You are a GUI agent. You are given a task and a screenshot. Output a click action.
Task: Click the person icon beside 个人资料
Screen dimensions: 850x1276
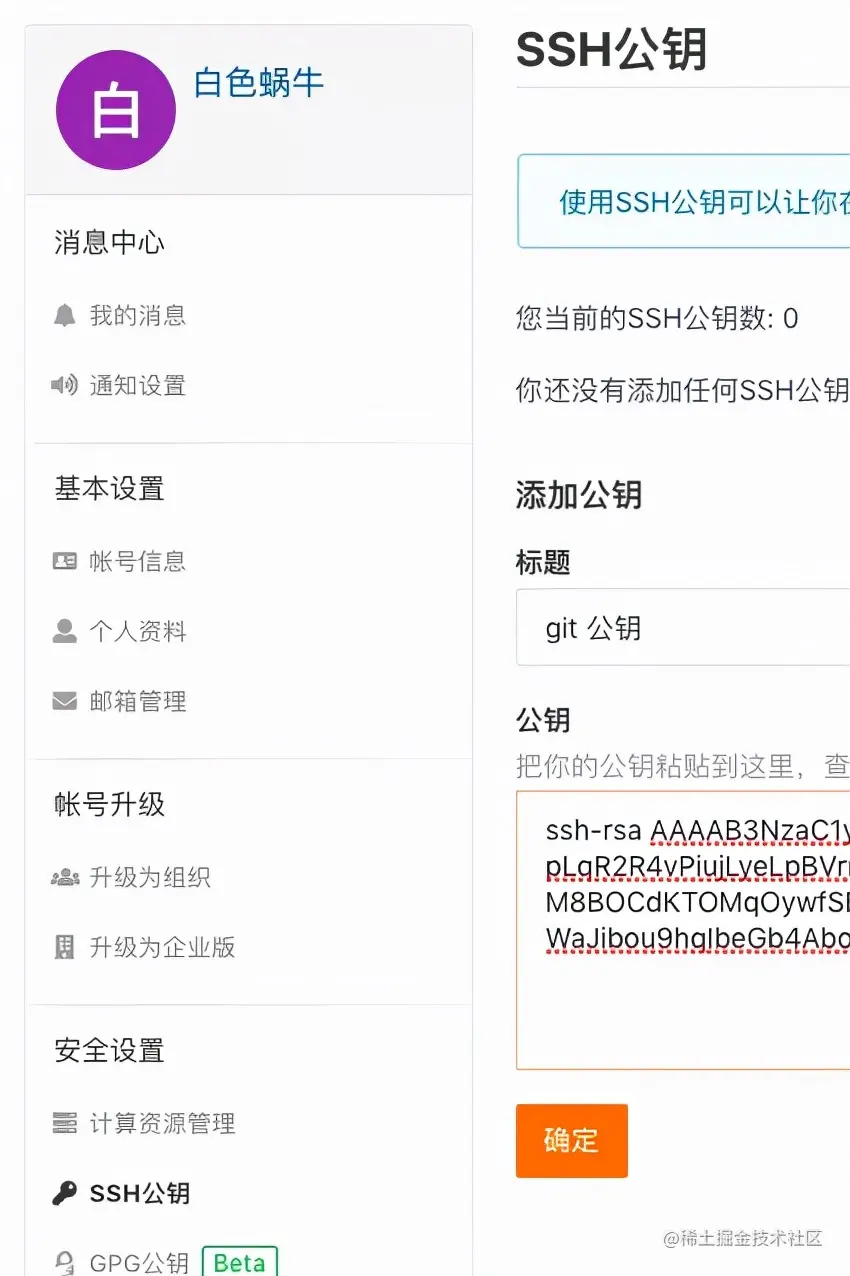64,631
